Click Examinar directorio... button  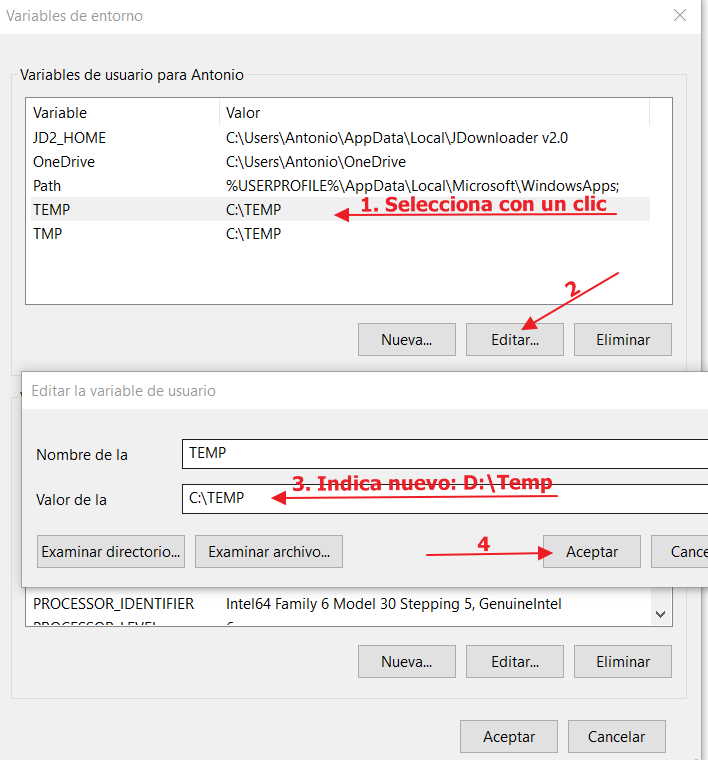pyautogui.click(x=110, y=552)
